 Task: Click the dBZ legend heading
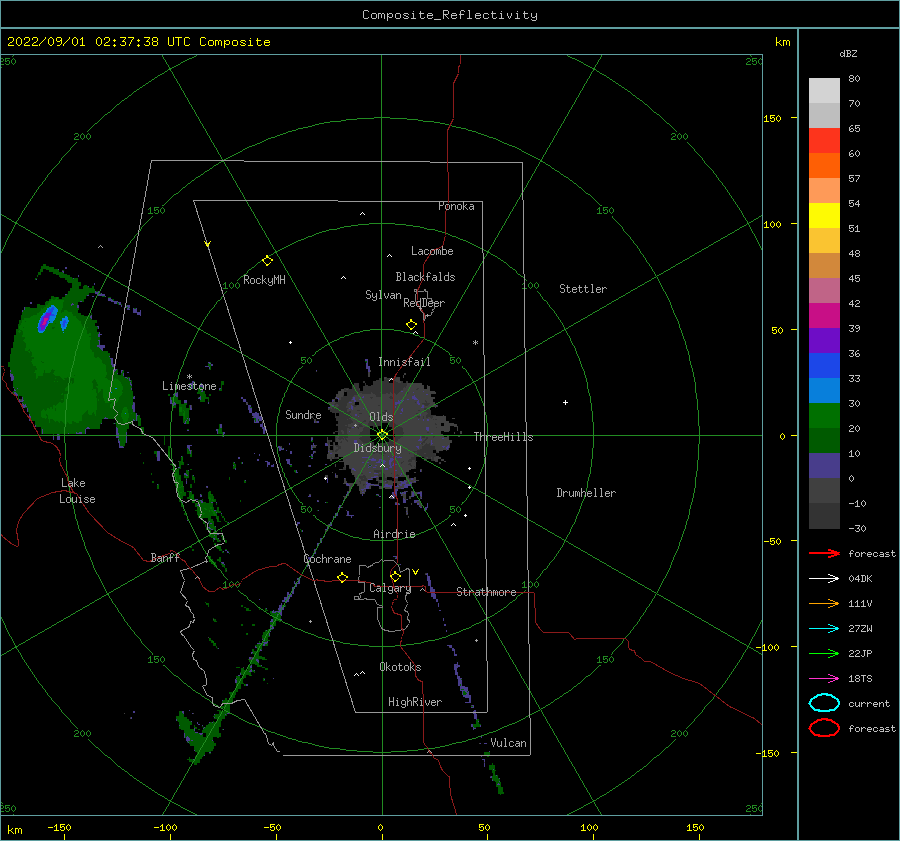pyautogui.click(x=848, y=53)
